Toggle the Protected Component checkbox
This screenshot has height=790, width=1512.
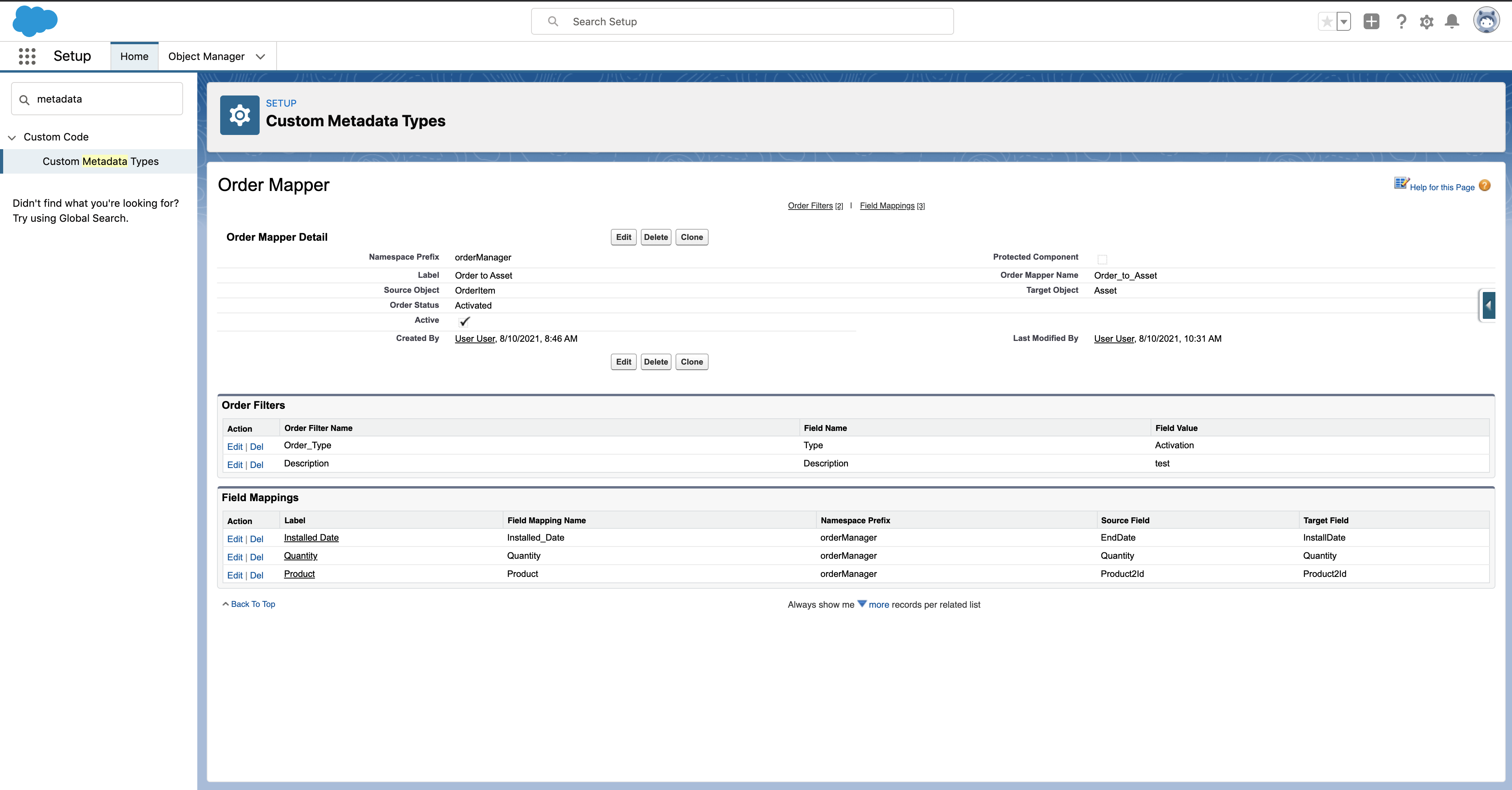[x=1102, y=259]
